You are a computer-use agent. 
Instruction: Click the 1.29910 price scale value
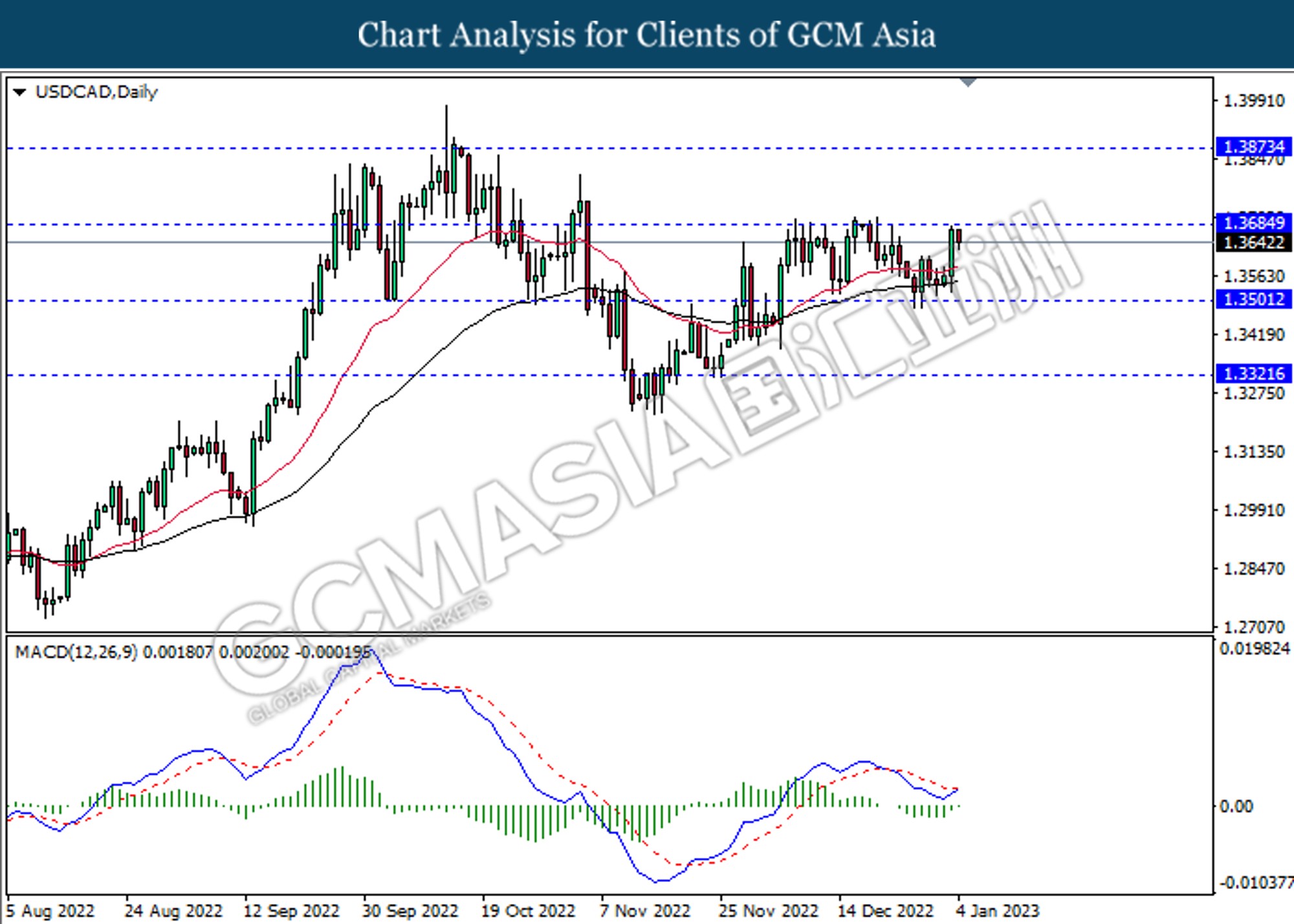tap(1254, 511)
